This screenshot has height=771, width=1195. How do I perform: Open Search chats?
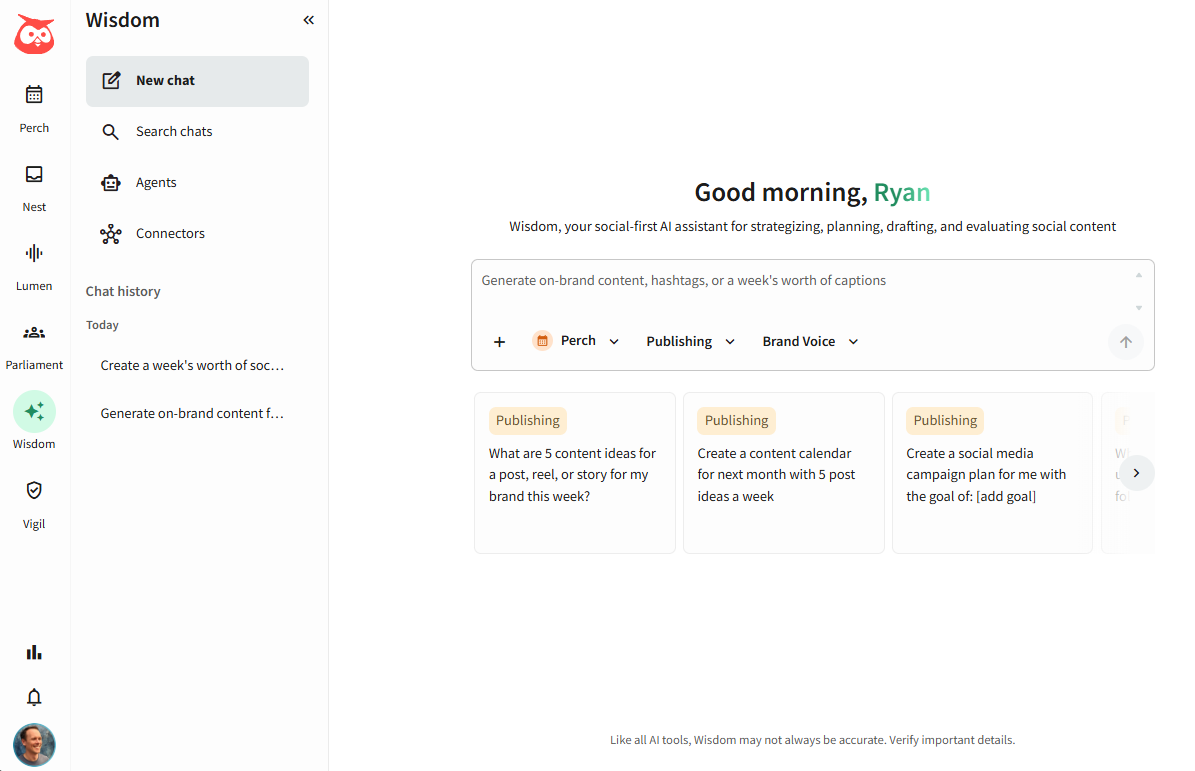click(197, 132)
